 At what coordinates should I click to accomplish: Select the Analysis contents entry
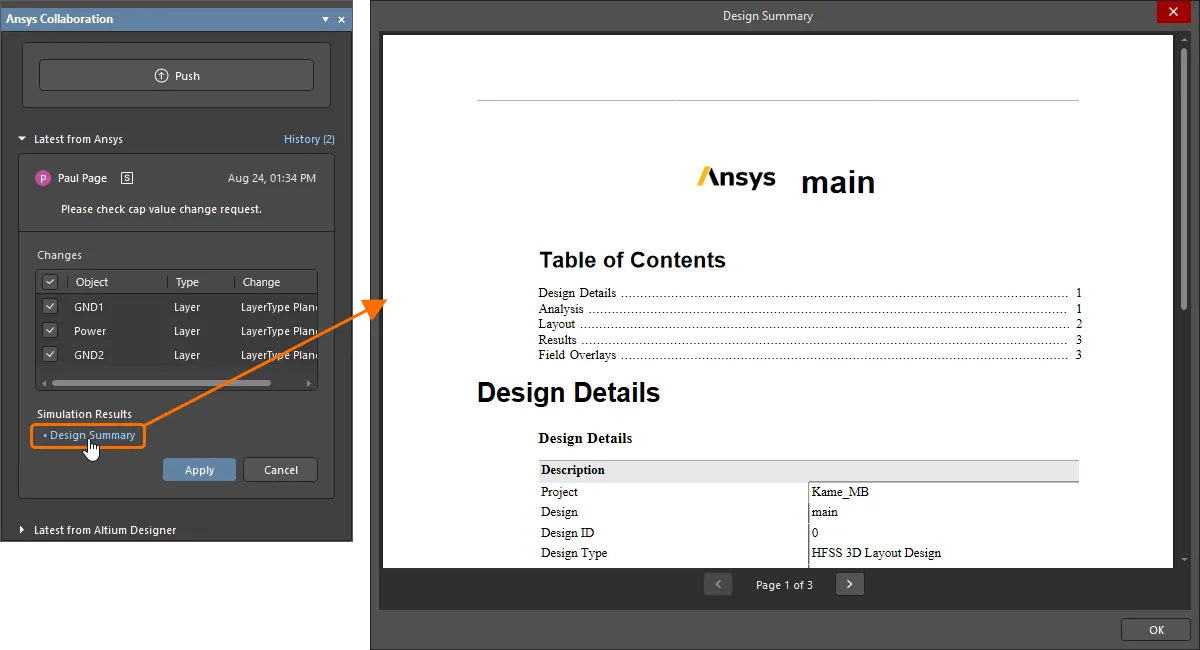(810, 309)
